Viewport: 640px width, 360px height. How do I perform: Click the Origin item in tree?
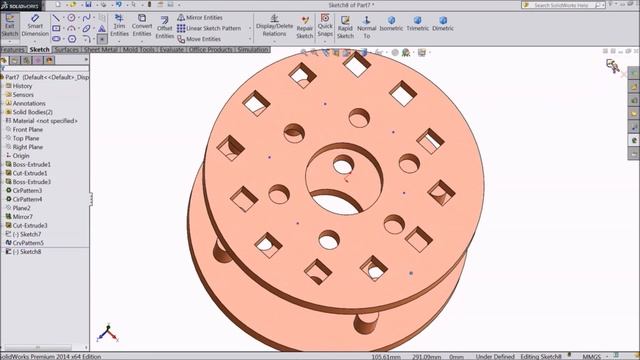tap(21, 156)
